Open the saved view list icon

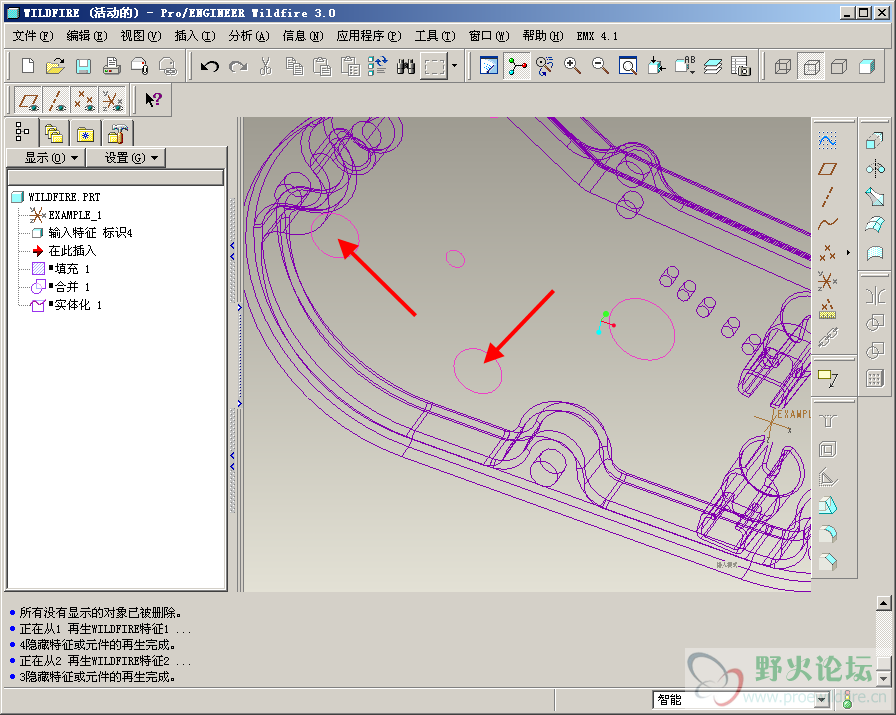[685, 66]
